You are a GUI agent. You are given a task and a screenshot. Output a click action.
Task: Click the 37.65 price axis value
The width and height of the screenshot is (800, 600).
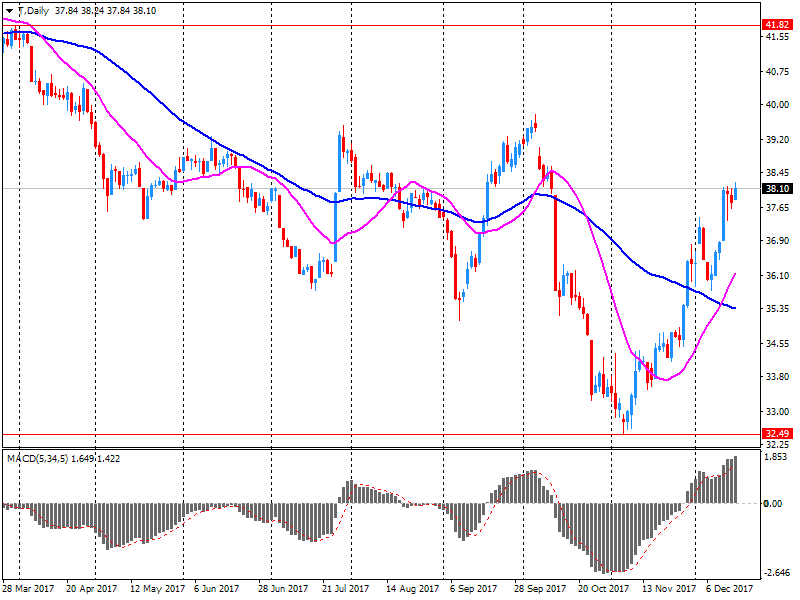point(777,208)
